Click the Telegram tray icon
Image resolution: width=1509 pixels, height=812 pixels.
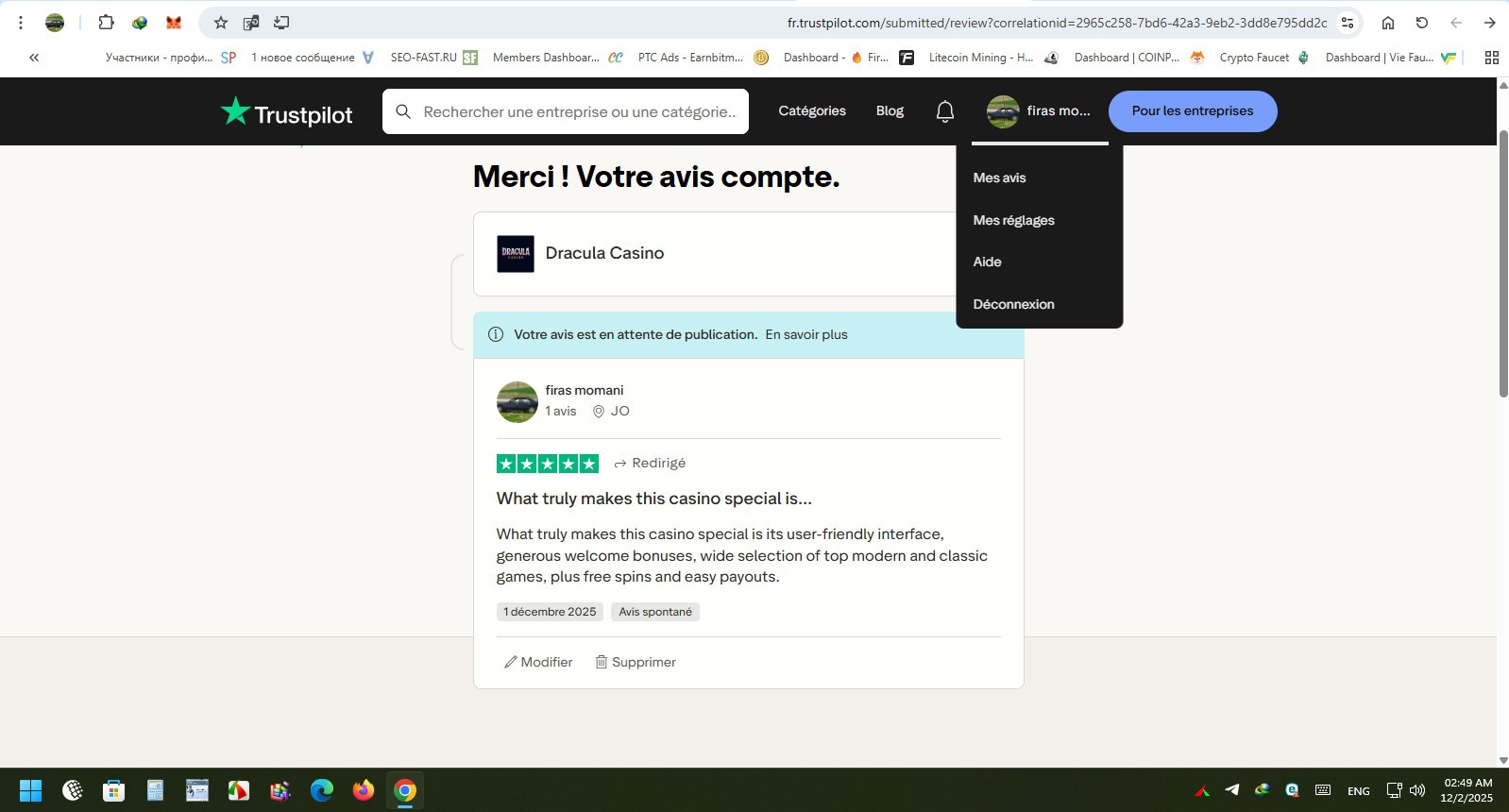coord(1232,790)
